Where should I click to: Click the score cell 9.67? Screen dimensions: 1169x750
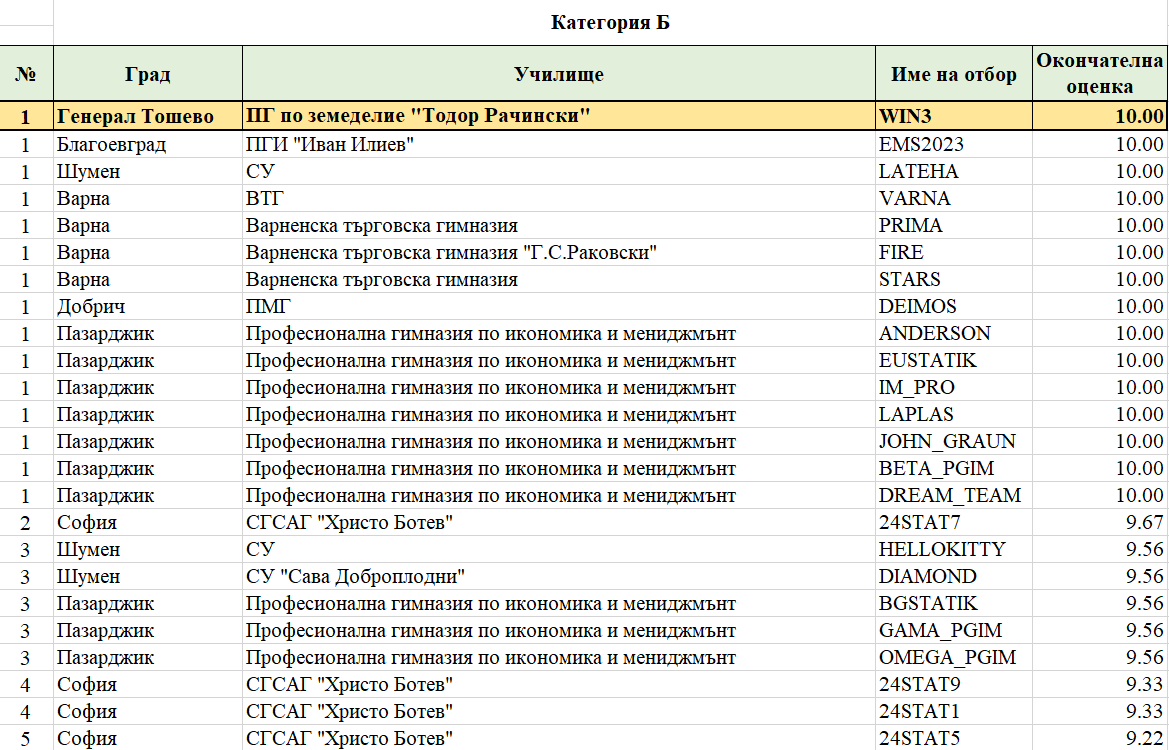click(1100, 522)
